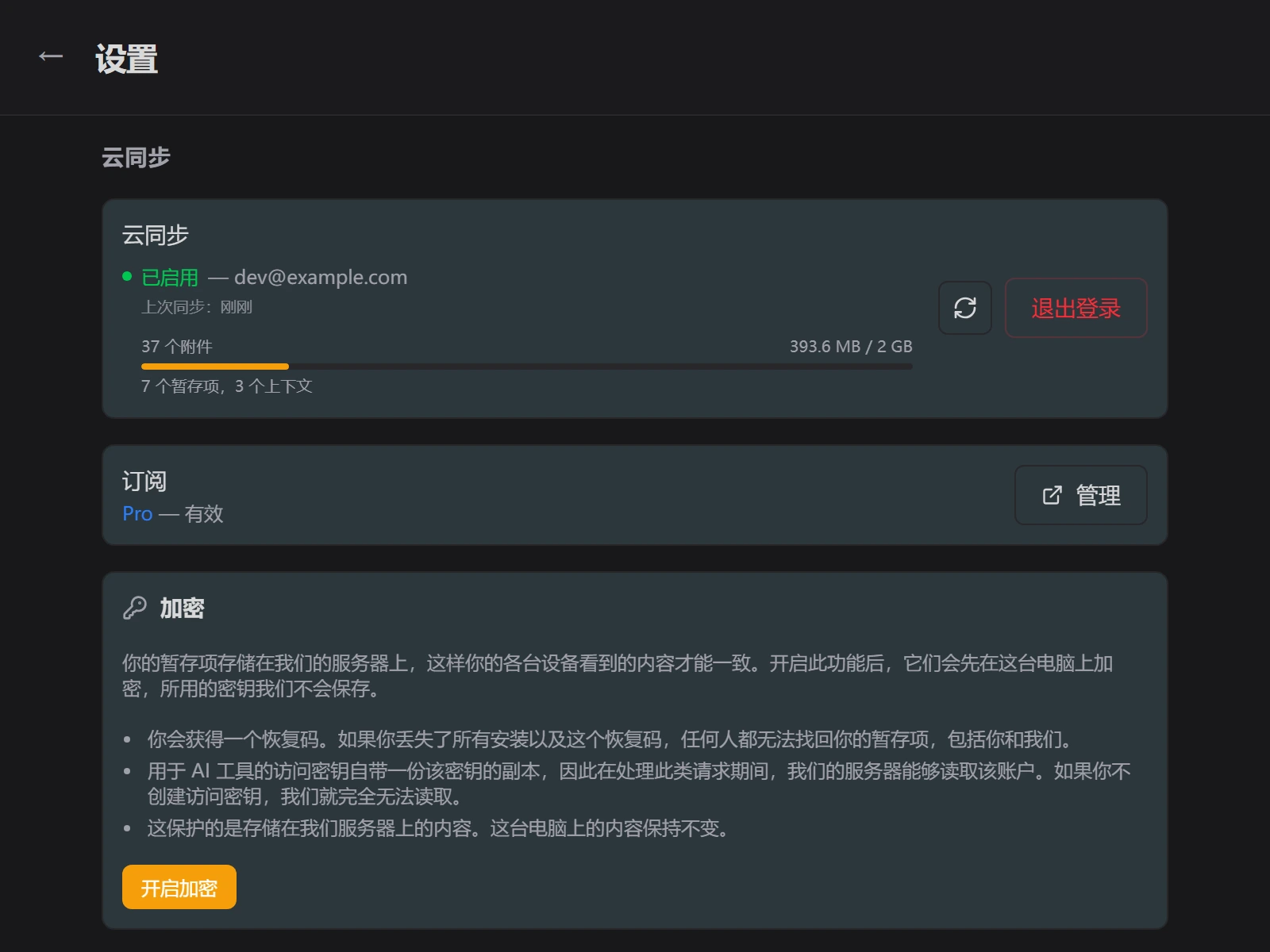The height and width of the screenshot is (952, 1270).
Task: Click the green 已启用 status dot
Action: tap(127, 276)
